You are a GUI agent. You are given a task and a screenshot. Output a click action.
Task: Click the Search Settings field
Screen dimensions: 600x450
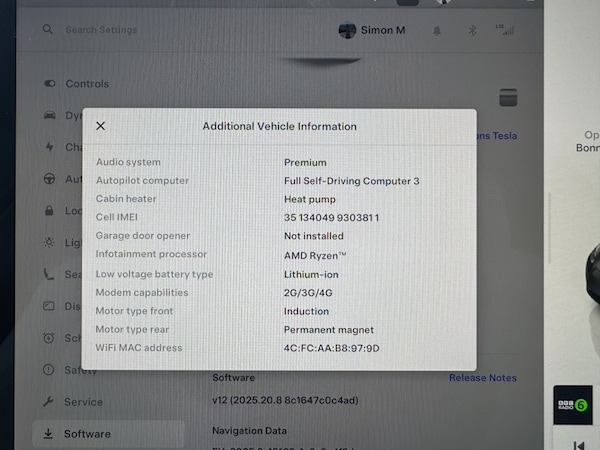point(150,30)
